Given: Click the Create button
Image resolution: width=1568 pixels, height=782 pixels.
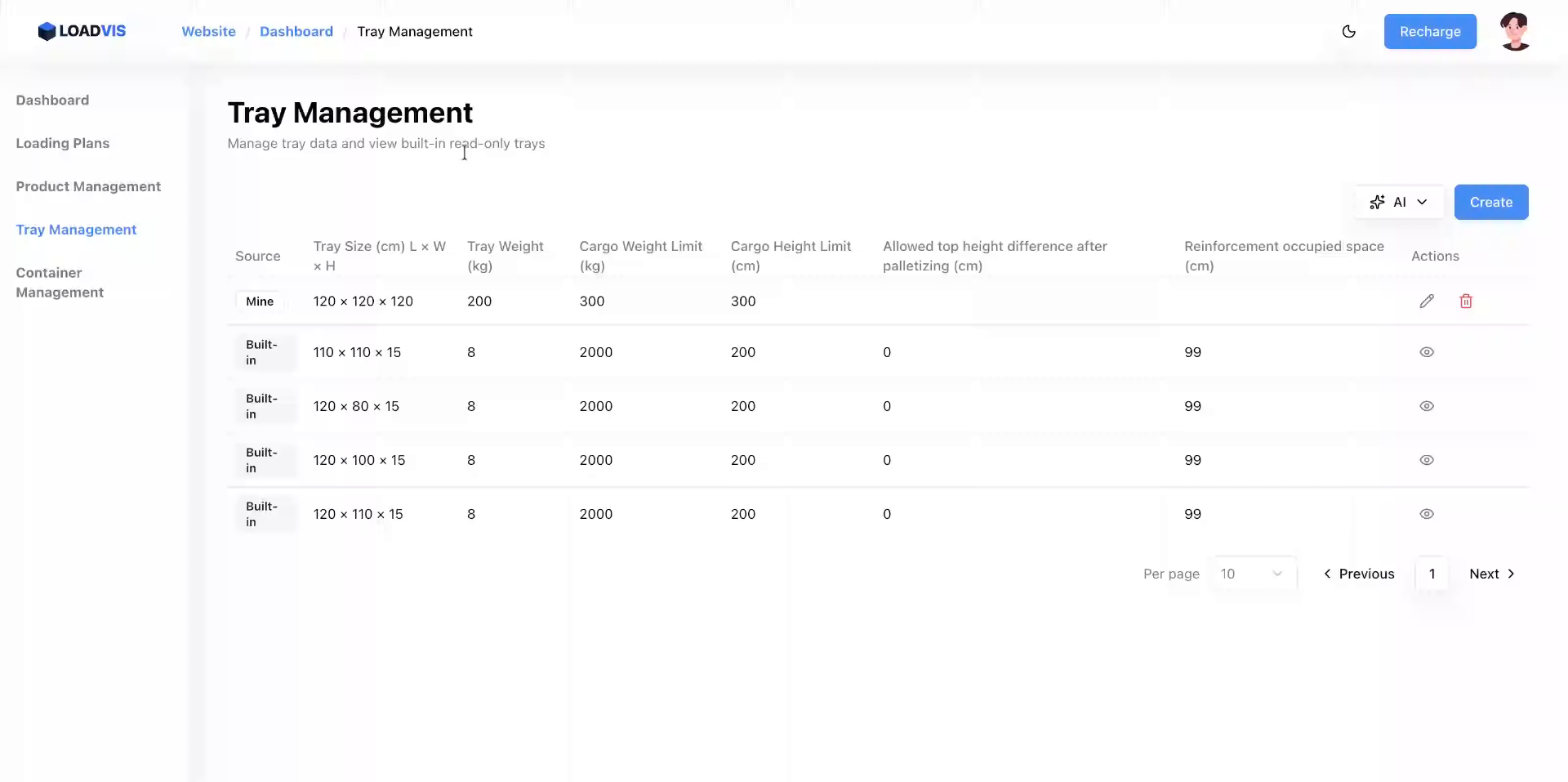Looking at the screenshot, I should (1490, 202).
